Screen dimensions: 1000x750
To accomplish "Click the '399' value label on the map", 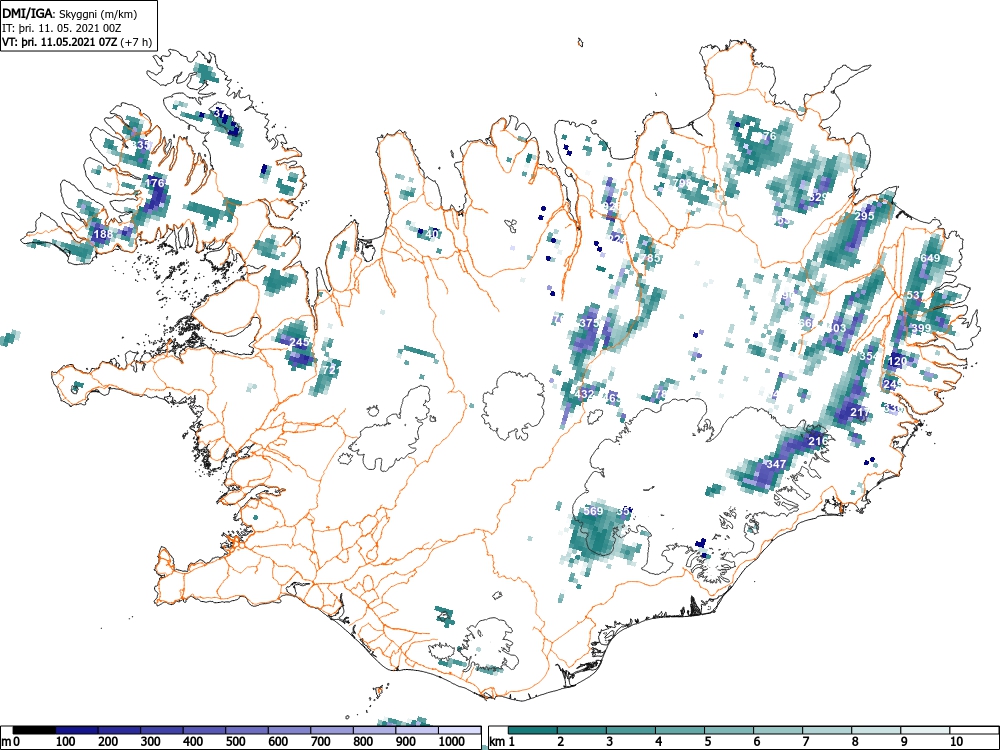I will [921, 328].
